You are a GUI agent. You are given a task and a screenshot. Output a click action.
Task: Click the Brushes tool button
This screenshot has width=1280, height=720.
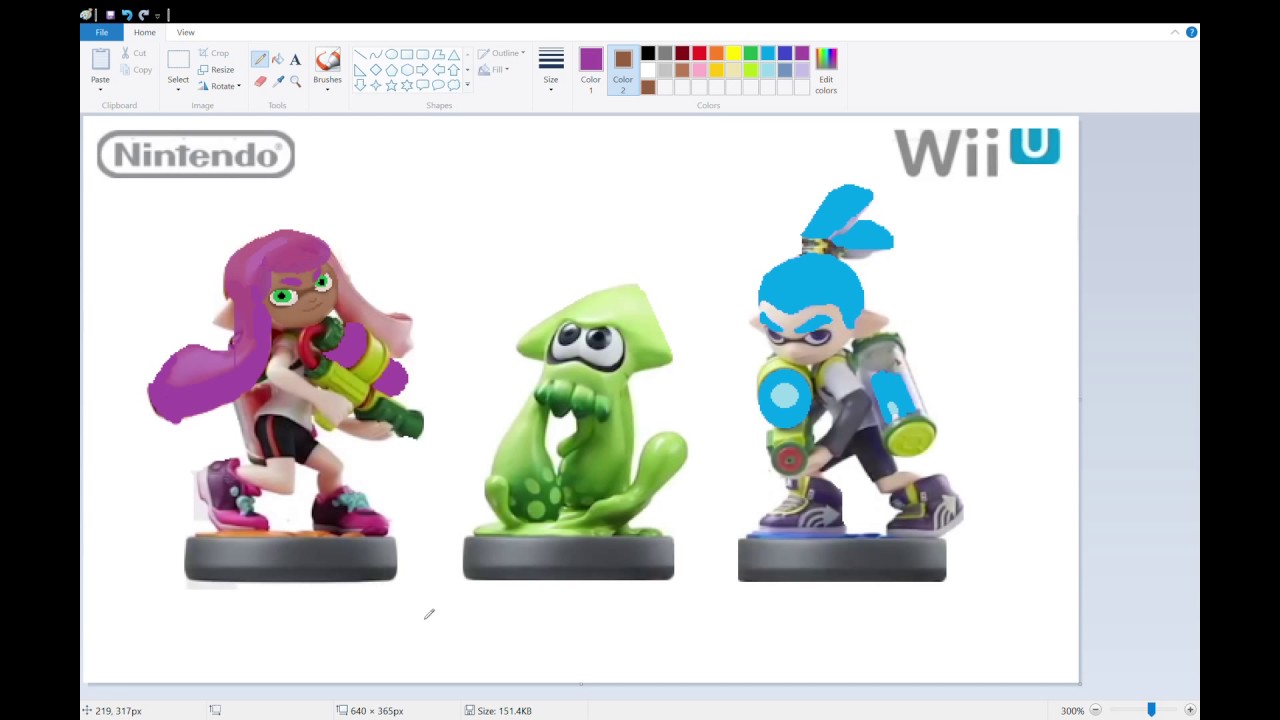coord(327,60)
